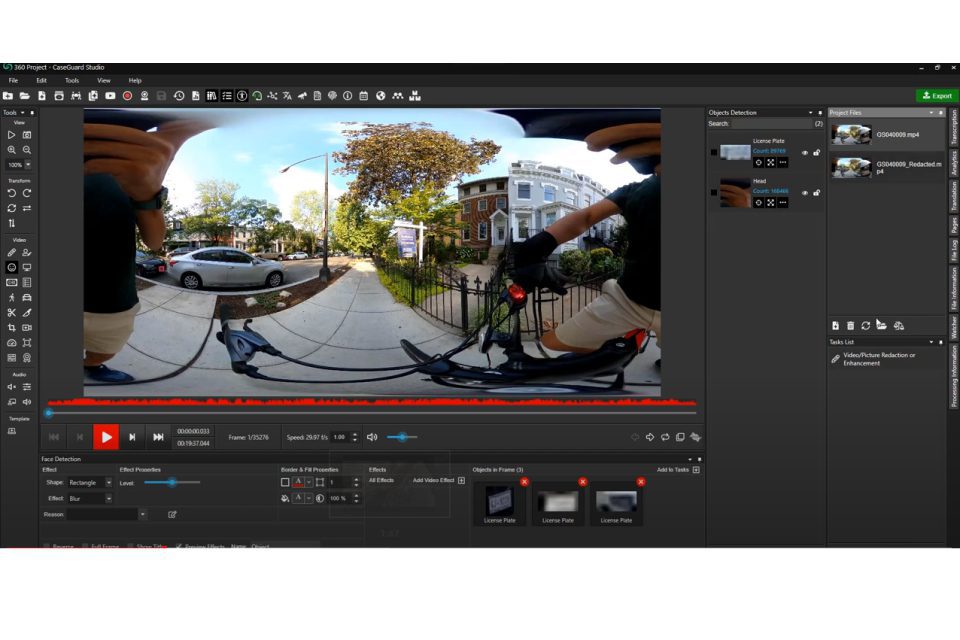This screenshot has height=640, width=960.
Task: Open the YouTube import icon in toolbar
Action: point(110,96)
